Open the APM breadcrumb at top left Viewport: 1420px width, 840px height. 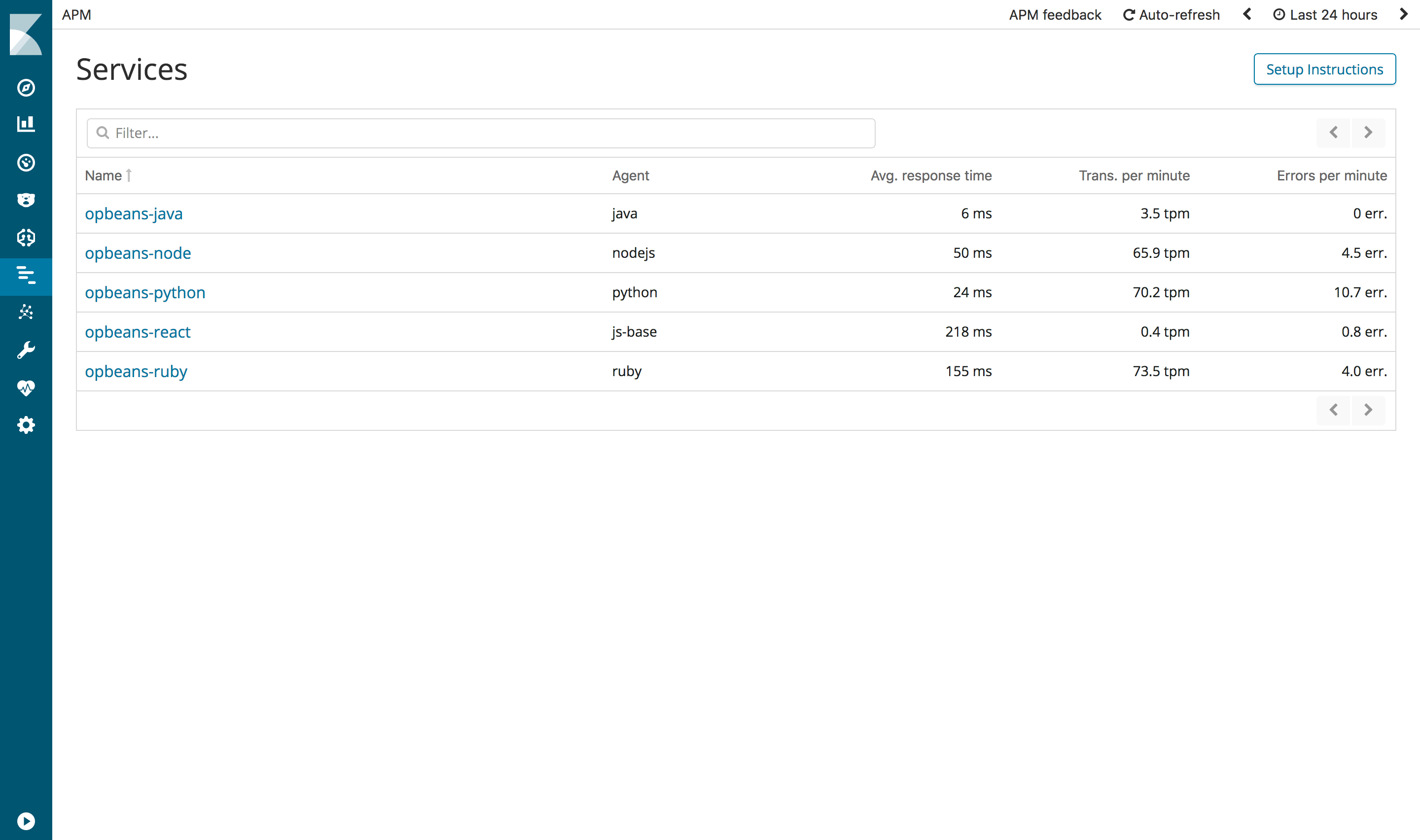click(76, 15)
